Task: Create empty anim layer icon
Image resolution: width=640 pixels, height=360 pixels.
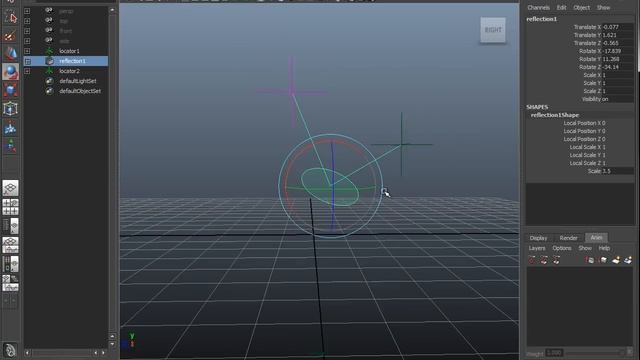Action: [616, 260]
